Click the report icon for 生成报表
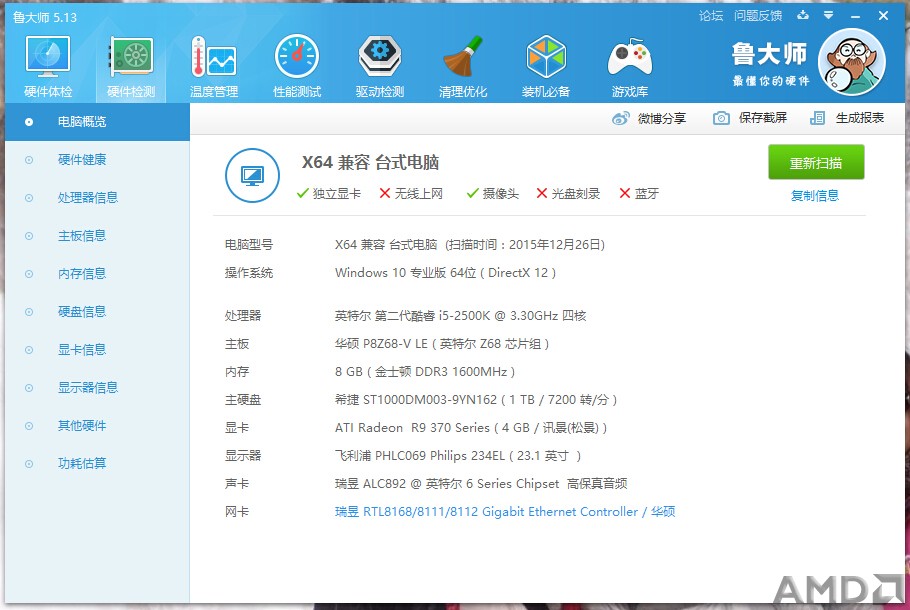Viewport: 910px width, 610px height. 817,118
